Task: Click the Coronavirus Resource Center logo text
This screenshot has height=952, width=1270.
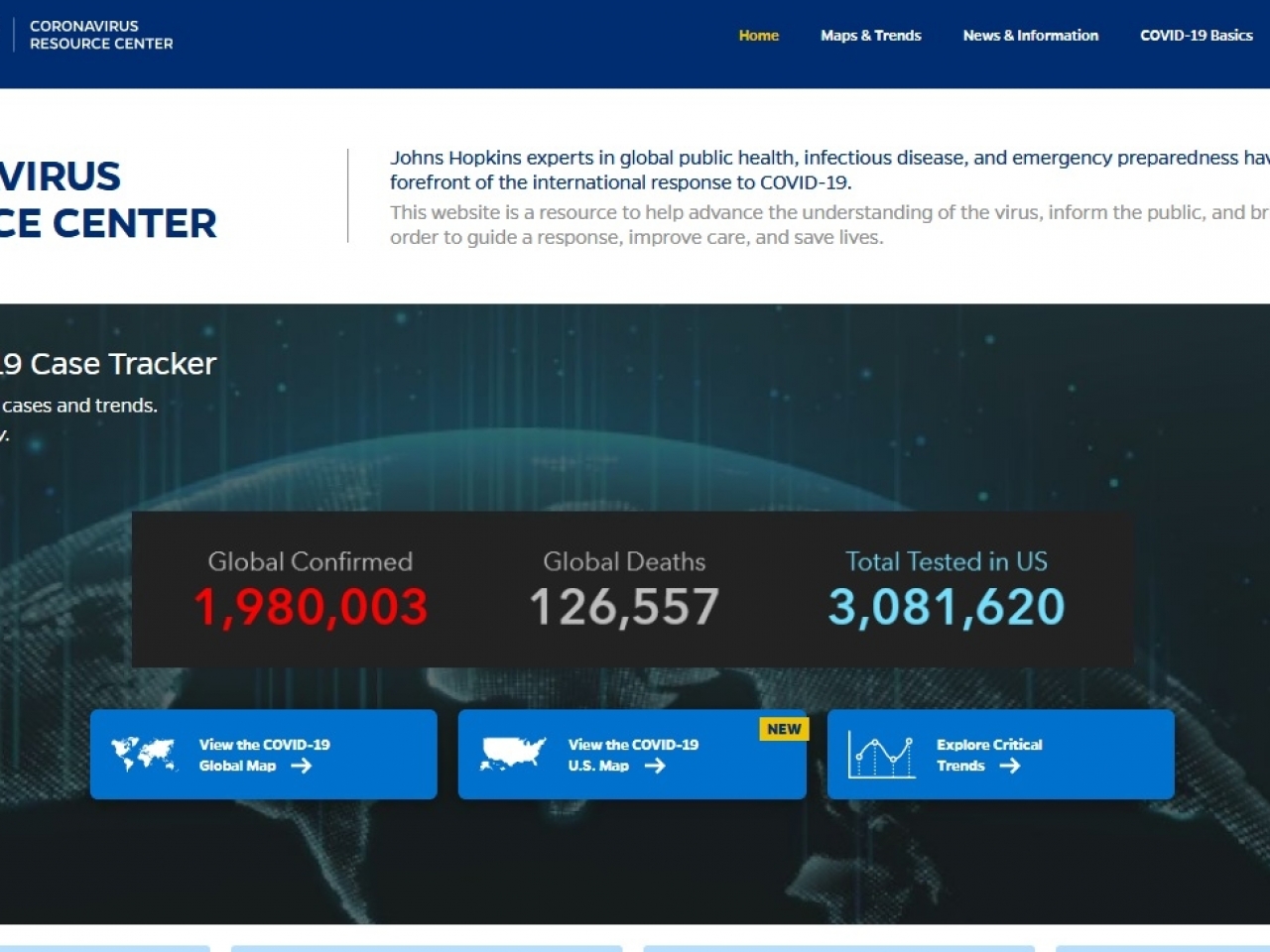Action: [101, 35]
